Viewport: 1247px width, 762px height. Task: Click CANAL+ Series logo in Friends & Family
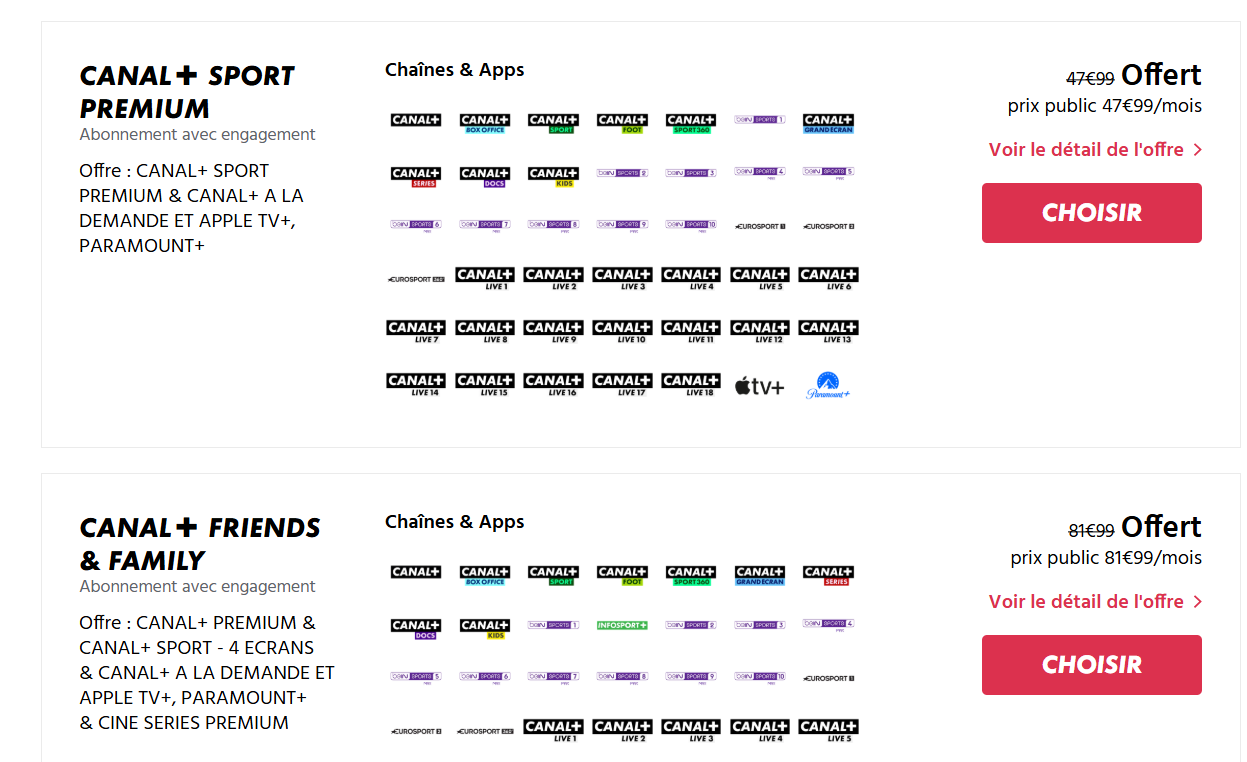tap(828, 576)
